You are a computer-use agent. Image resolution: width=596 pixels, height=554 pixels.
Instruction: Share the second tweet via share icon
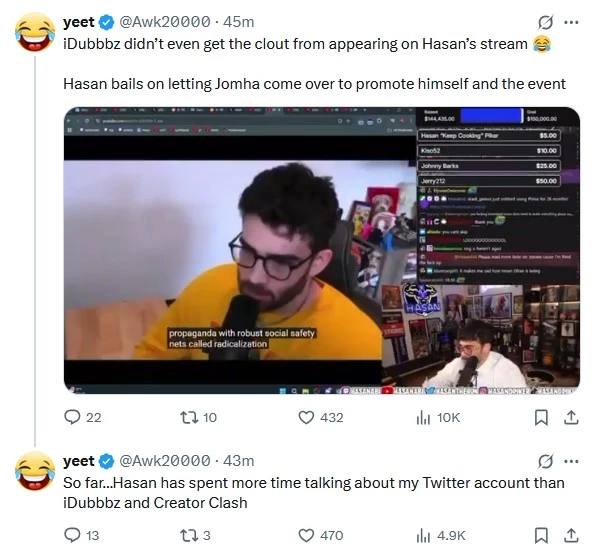[571, 535]
